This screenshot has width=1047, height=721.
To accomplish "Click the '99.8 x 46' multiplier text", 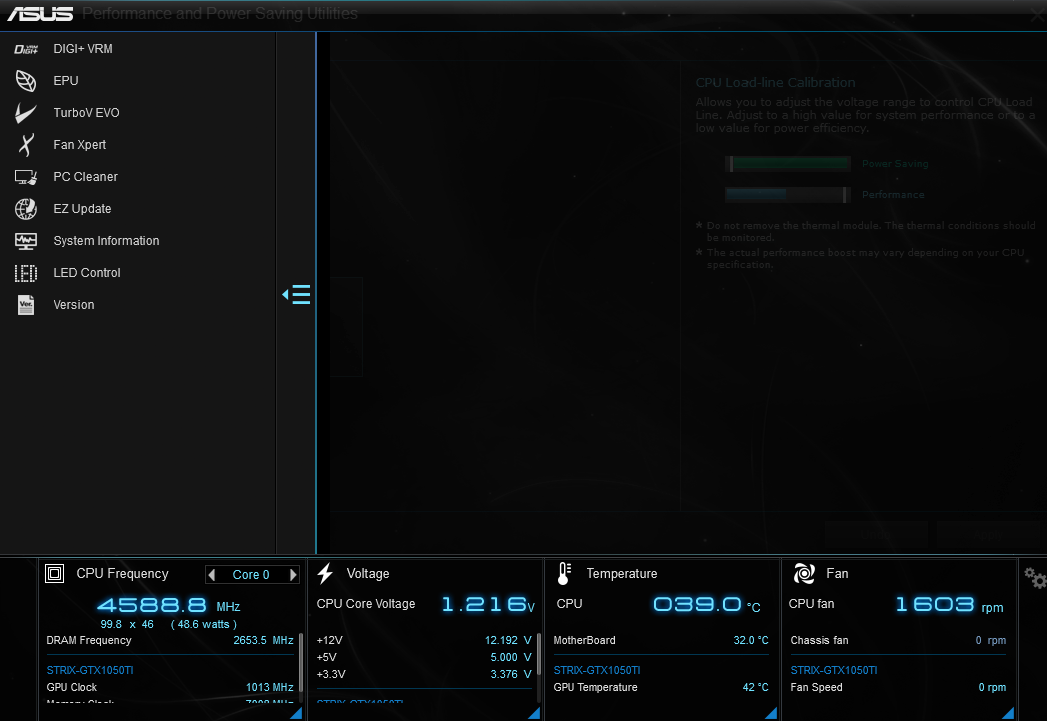I will tap(127, 624).
